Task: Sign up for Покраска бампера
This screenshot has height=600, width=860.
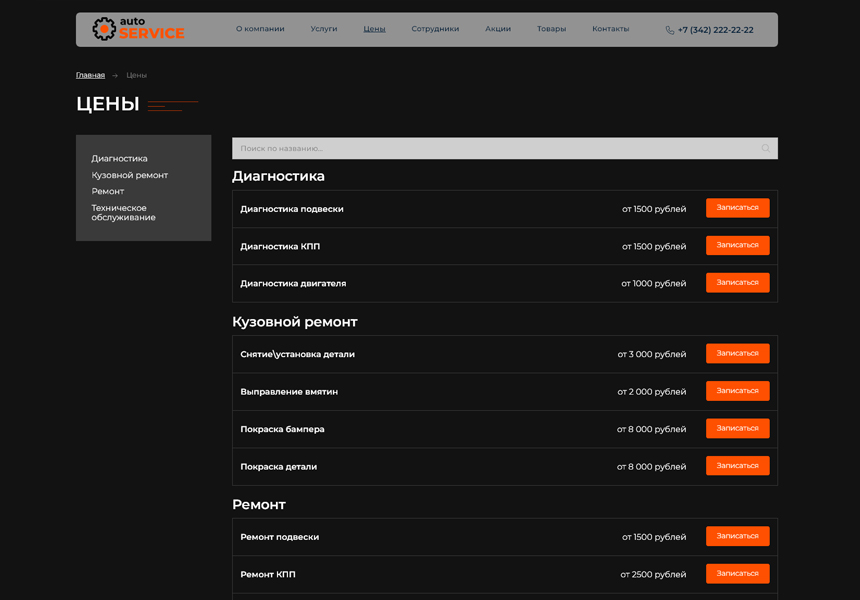Action: point(737,429)
